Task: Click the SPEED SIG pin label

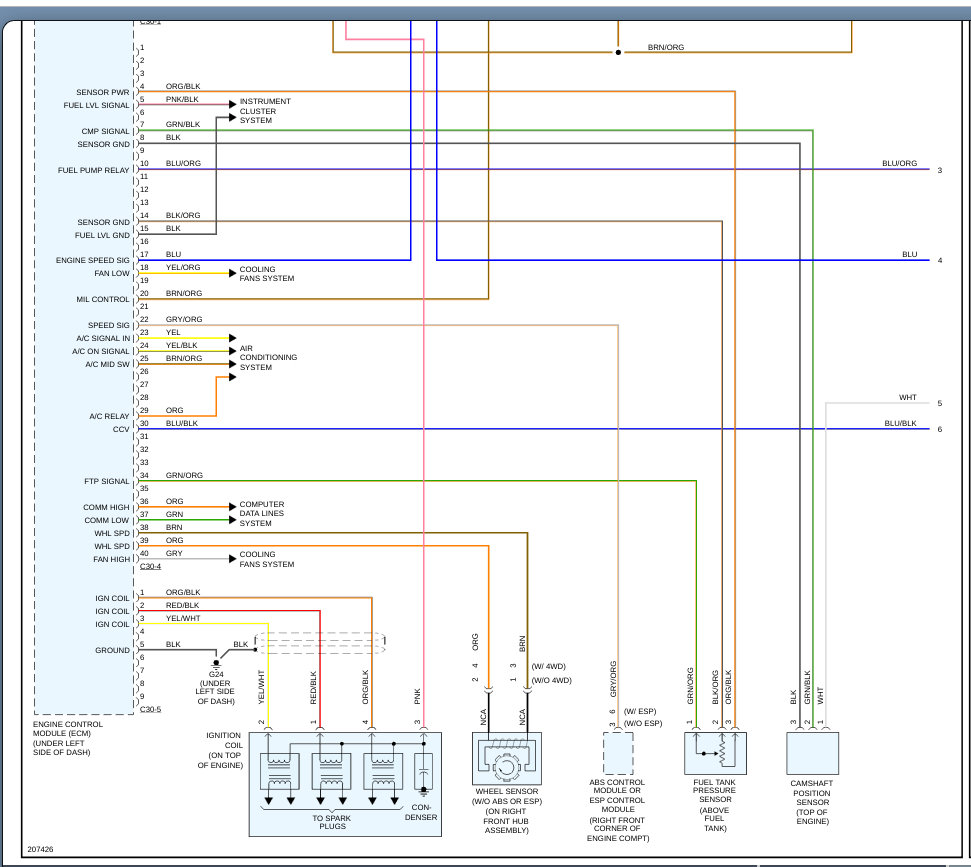Action: tap(109, 325)
